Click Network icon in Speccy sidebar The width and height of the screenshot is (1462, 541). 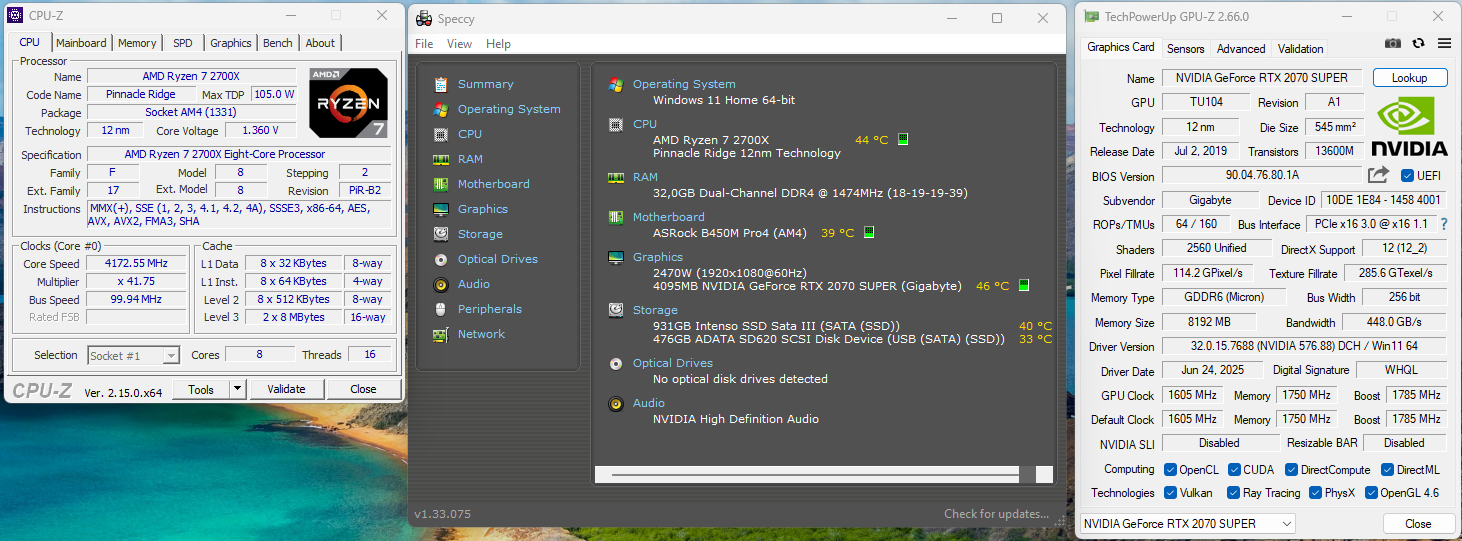[440, 334]
